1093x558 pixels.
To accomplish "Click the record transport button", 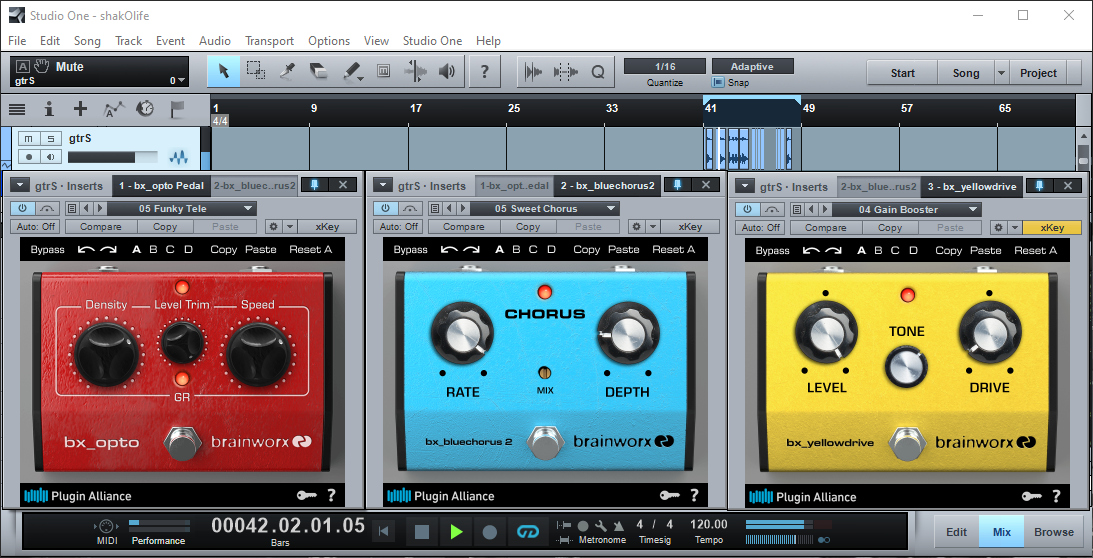I will [x=490, y=532].
